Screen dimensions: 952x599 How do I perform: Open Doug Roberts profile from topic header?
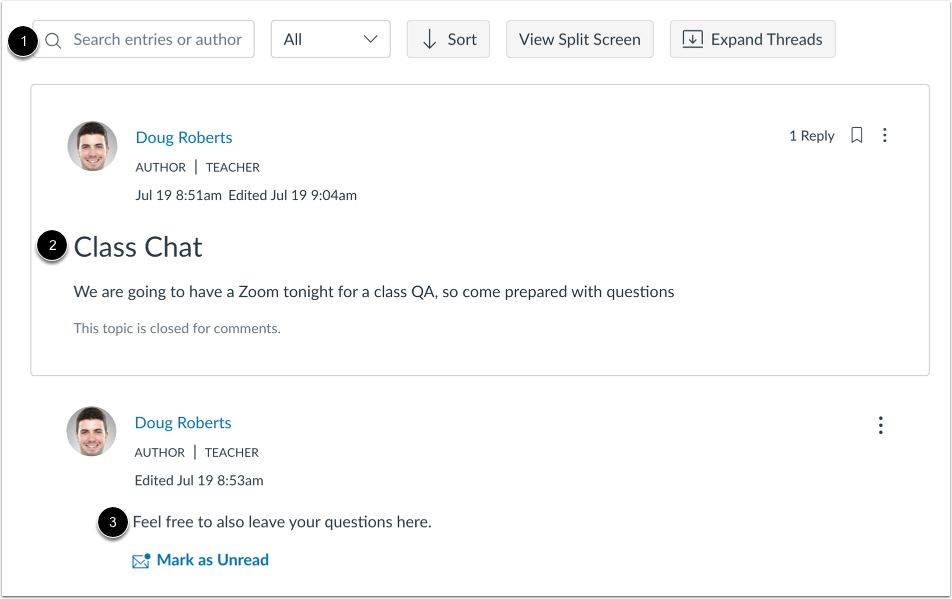pos(184,138)
